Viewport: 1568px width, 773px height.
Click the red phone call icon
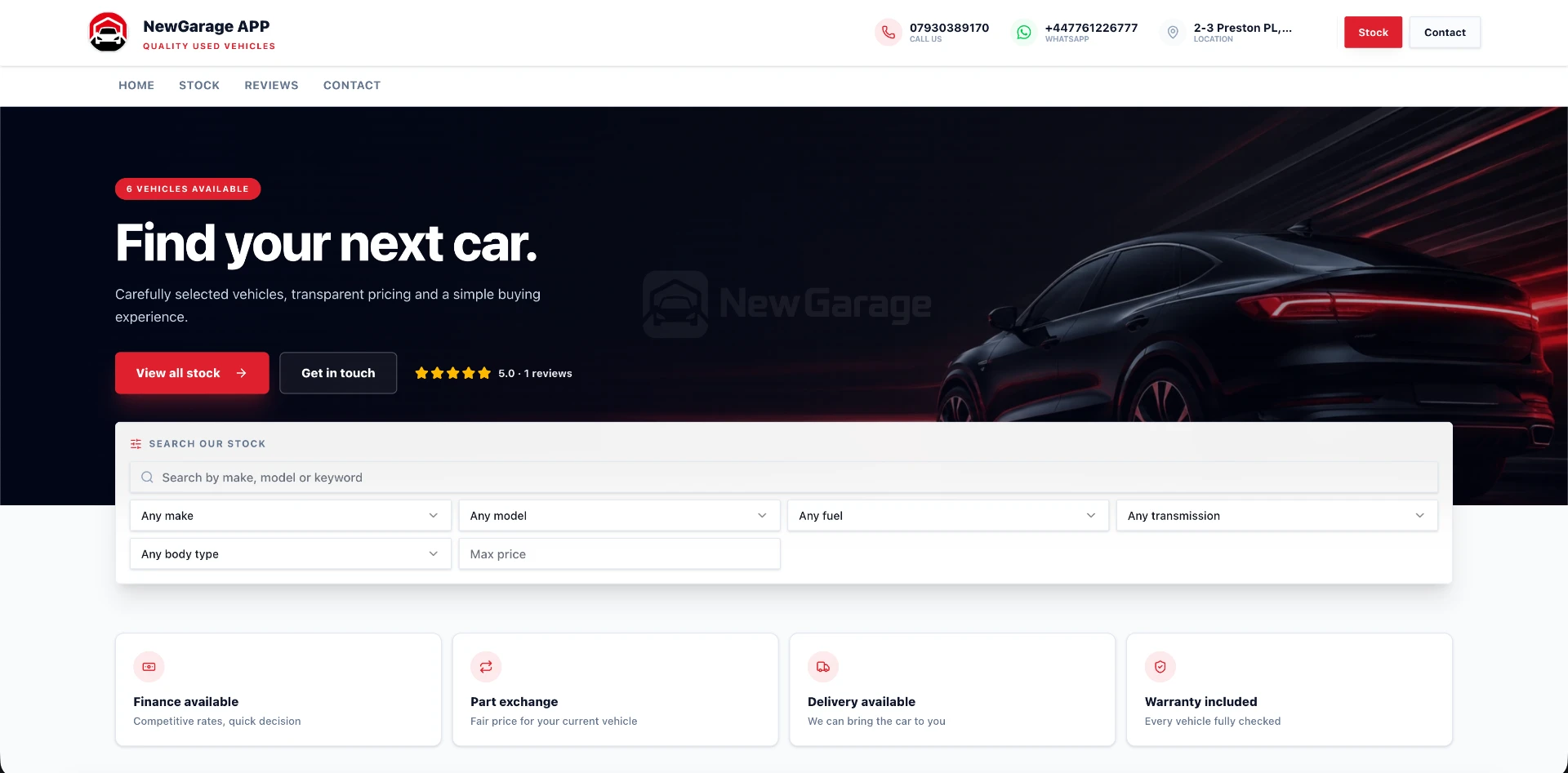889,33
